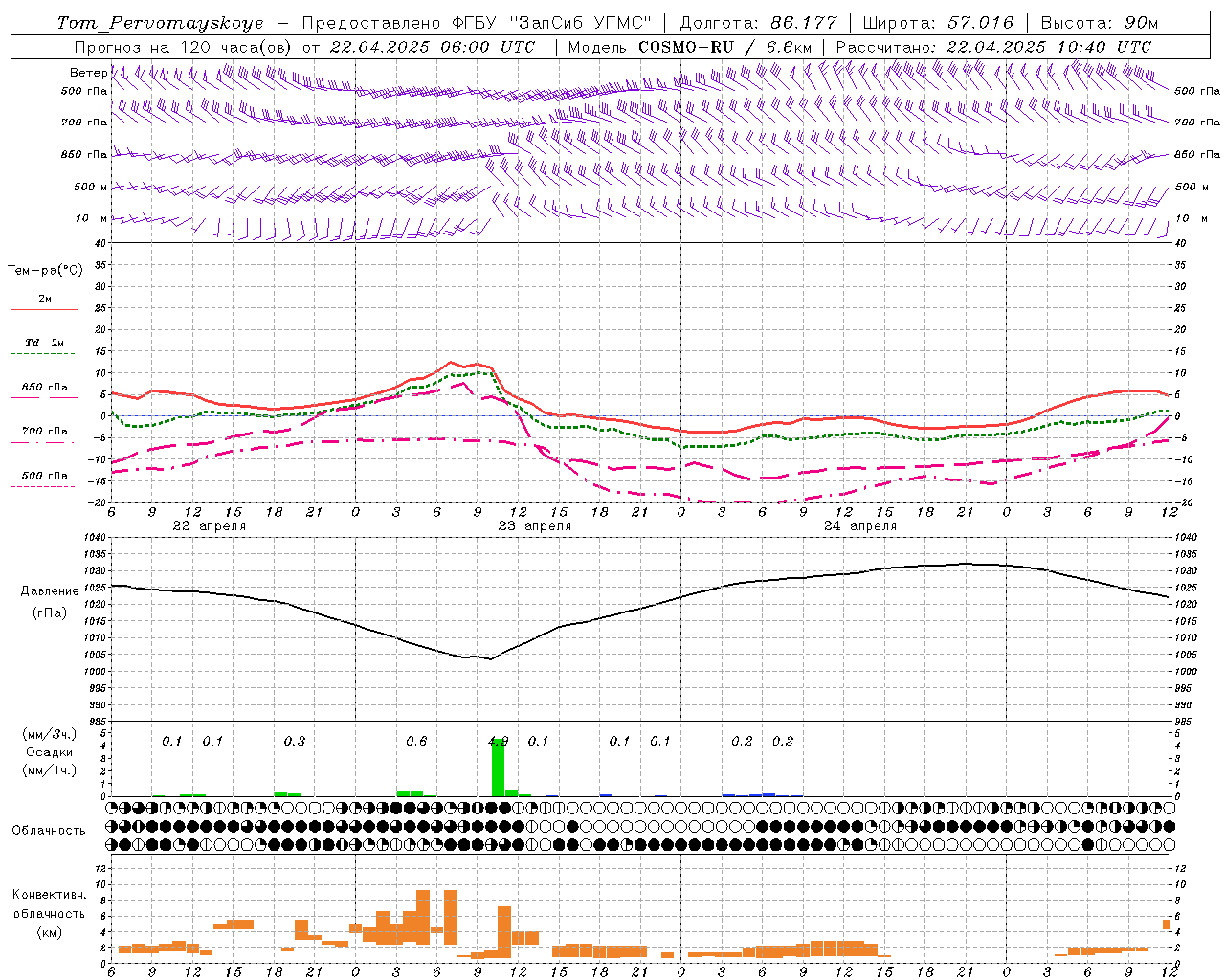Click the altitude text 'Высота: 90м'
This screenshot has width=1225, height=980.
pos(1099,23)
